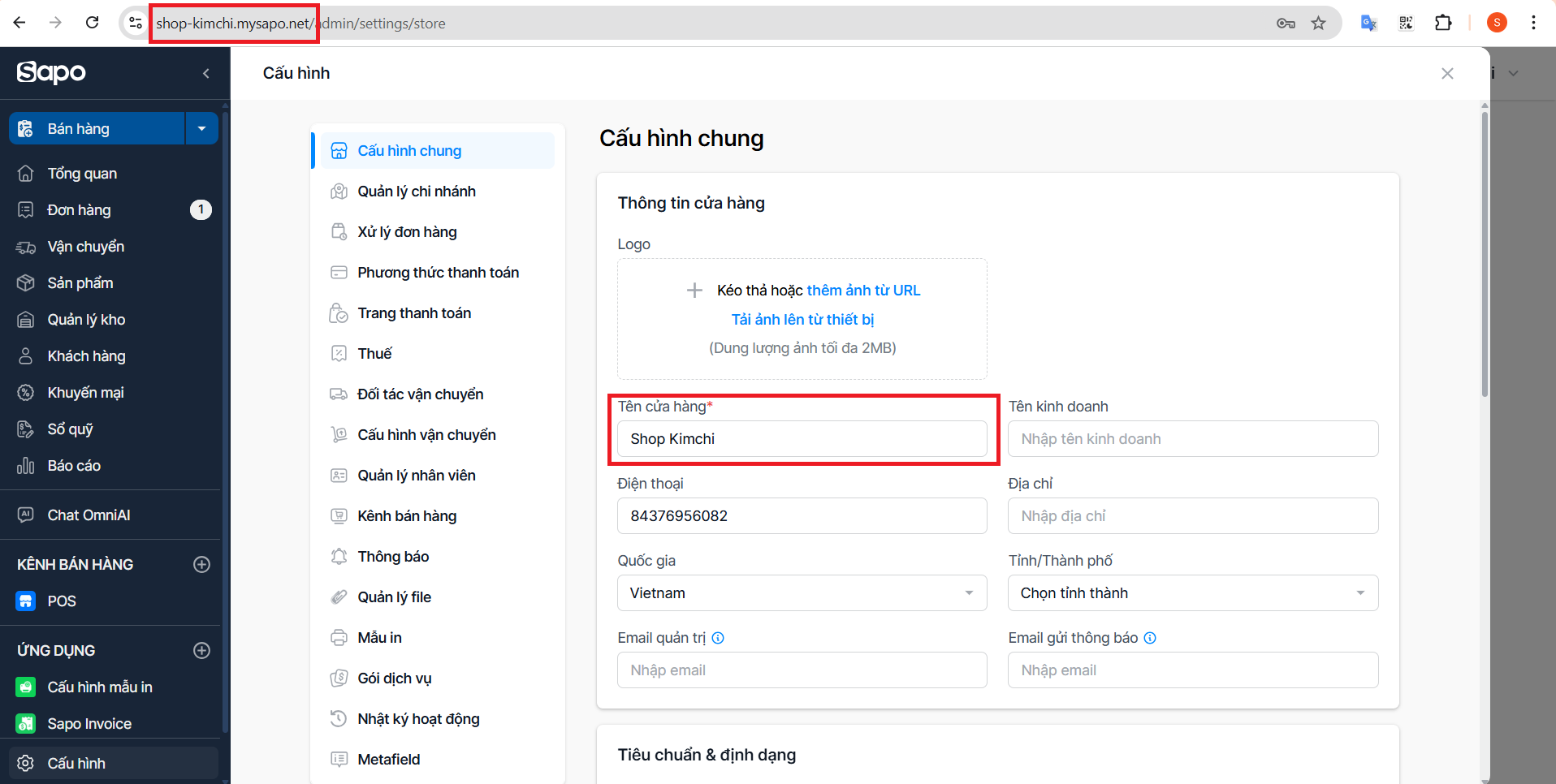Screen dimensions: 1556x784
Task: Click the password key icon in address bar
Action: pyautogui.click(x=1286, y=24)
